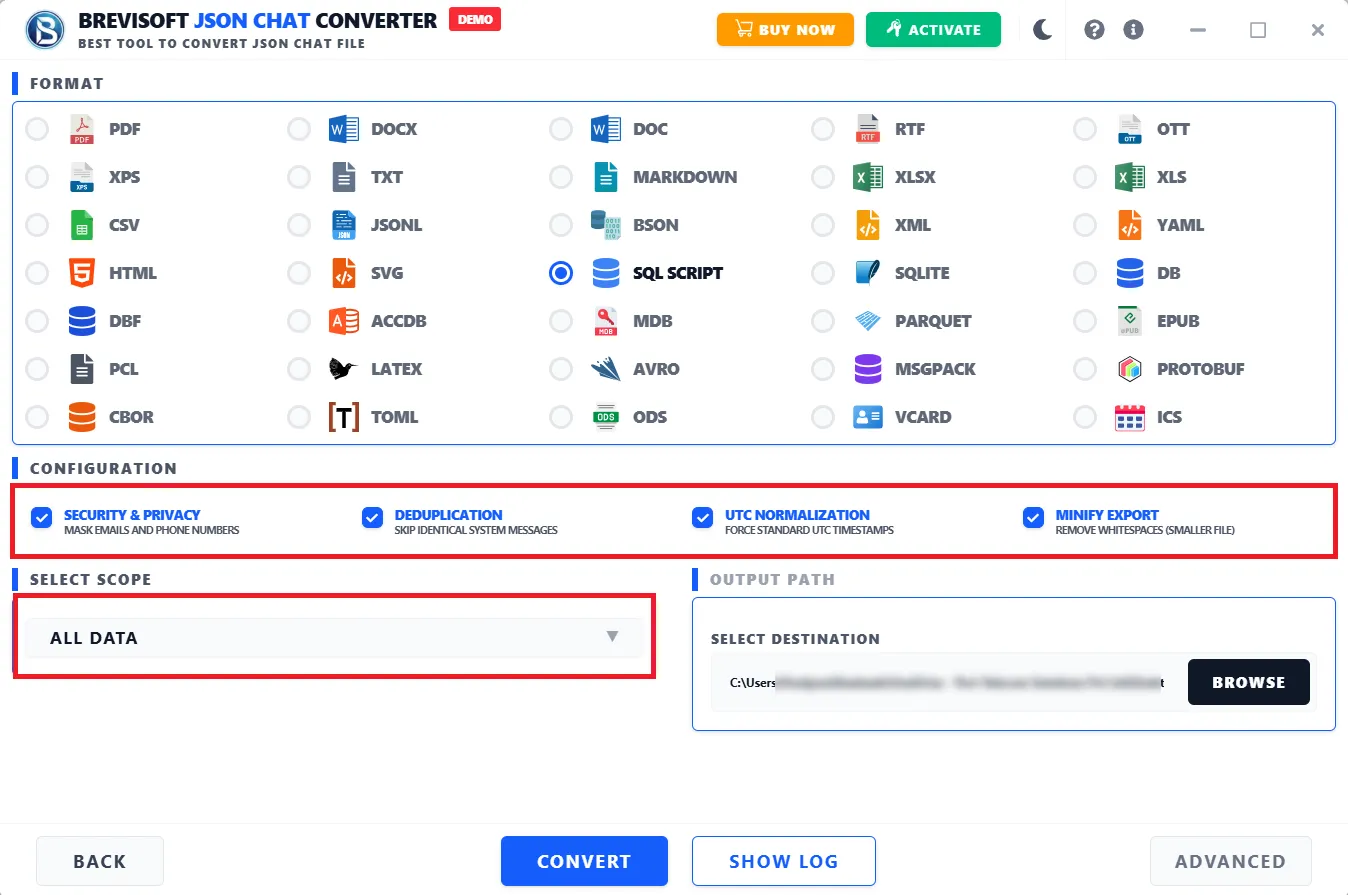
Task: Select the MSGPACK format radio button
Action: [823, 369]
